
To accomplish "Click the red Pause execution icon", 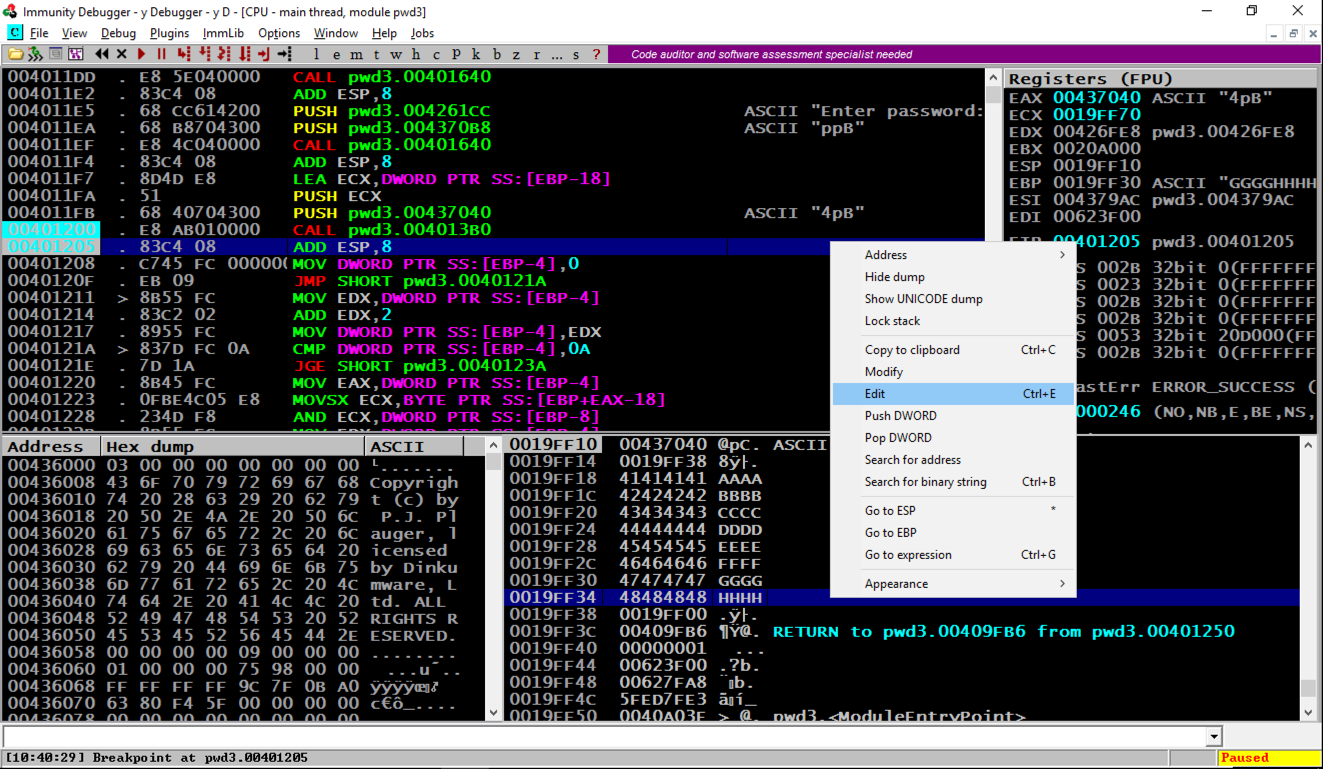I will tap(161, 54).
